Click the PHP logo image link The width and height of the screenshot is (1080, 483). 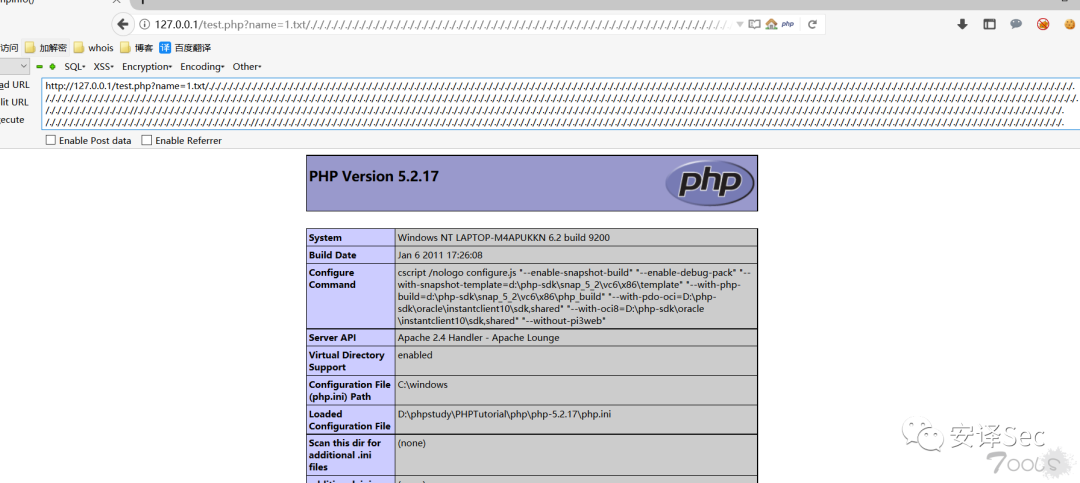click(709, 183)
